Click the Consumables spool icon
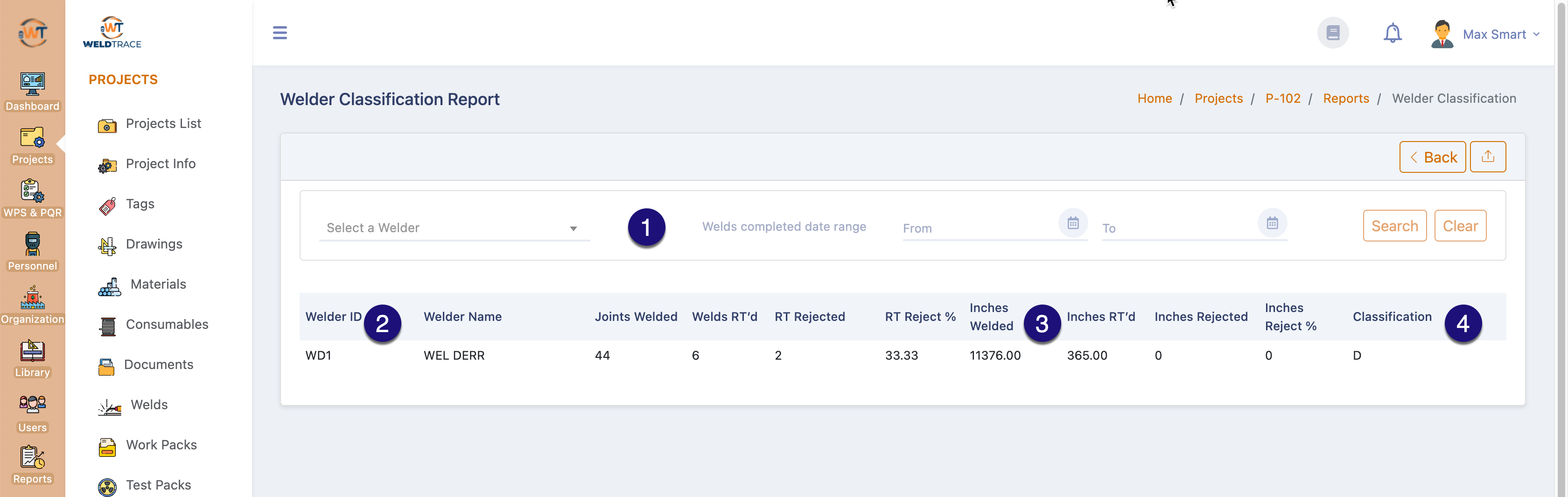Viewport: 1568px width, 497px height. pyautogui.click(x=107, y=326)
